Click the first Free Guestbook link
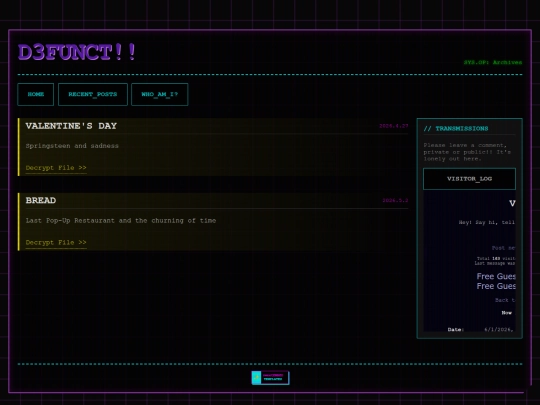Viewport: 540px width, 405px height. point(496,276)
